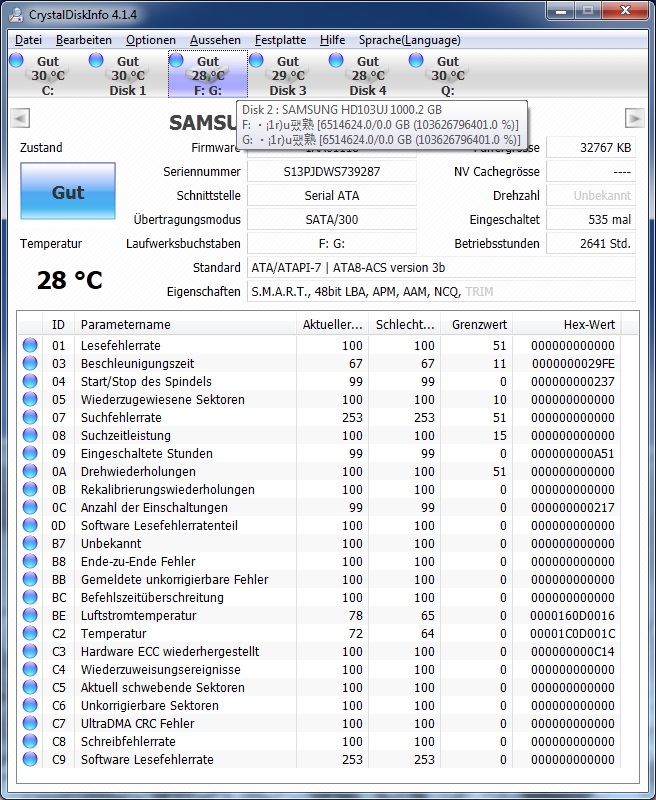Click status orb of Software Lesefehlerrate C9 row
This screenshot has width=656, height=800.
click(x=30, y=759)
